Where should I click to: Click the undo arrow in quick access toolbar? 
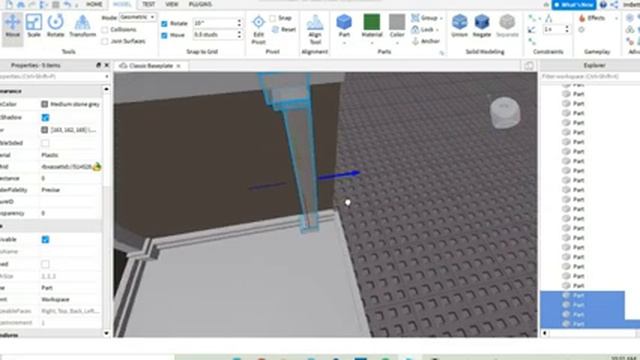tap(67, 4)
